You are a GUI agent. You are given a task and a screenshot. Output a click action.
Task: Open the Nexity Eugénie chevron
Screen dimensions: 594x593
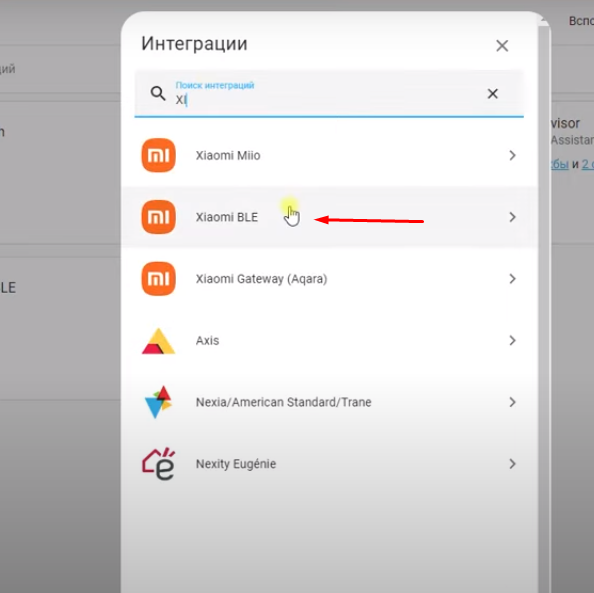[x=512, y=464]
